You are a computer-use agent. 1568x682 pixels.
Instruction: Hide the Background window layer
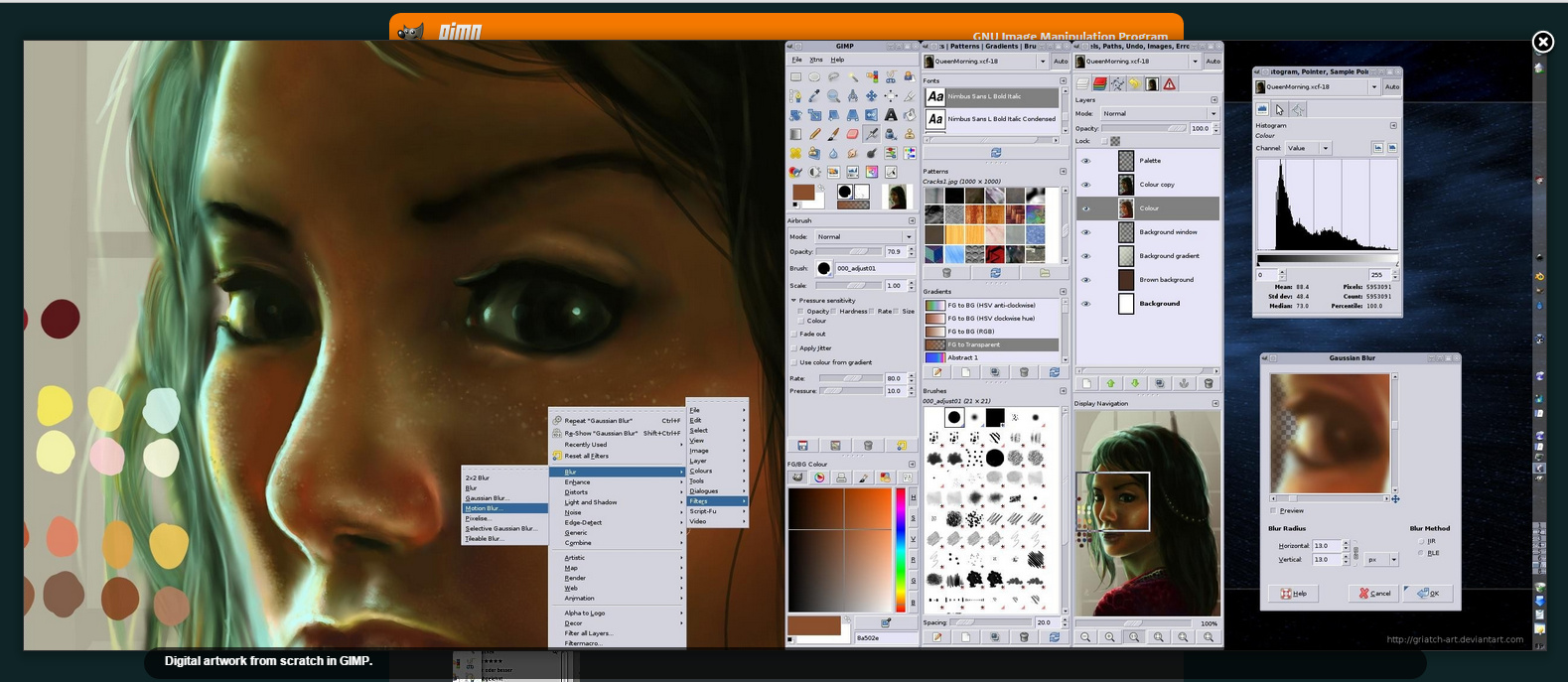pyautogui.click(x=1085, y=232)
